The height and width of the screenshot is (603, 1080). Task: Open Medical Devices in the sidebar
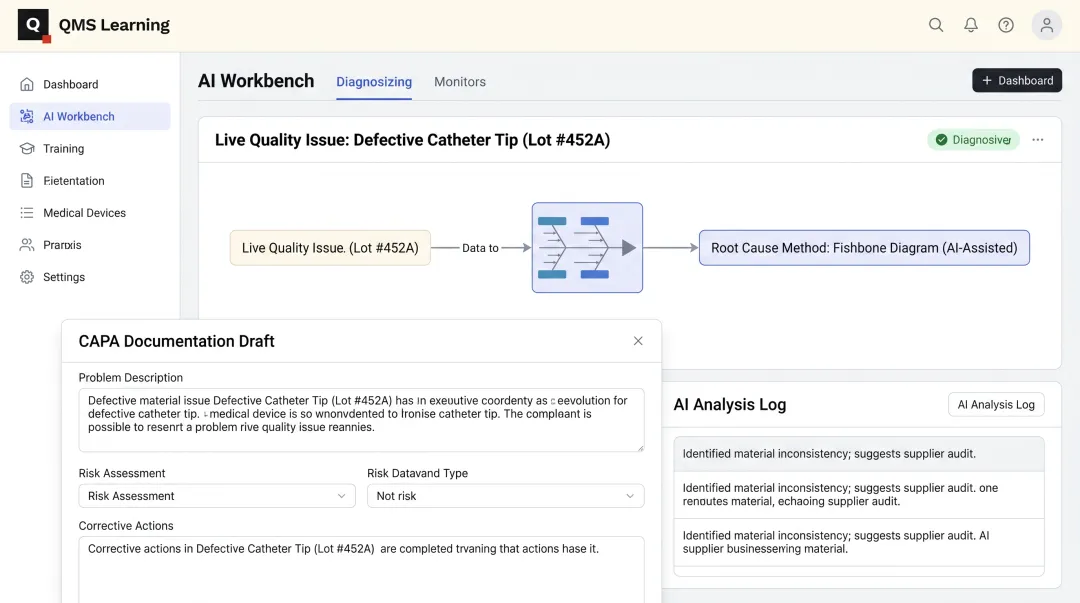point(90,213)
